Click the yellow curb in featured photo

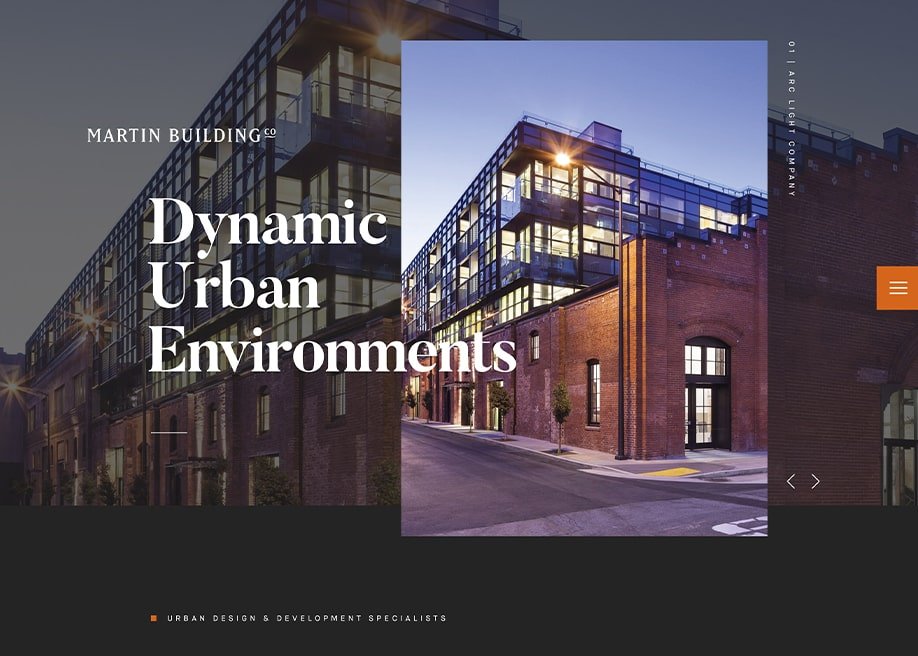coord(670,471)
